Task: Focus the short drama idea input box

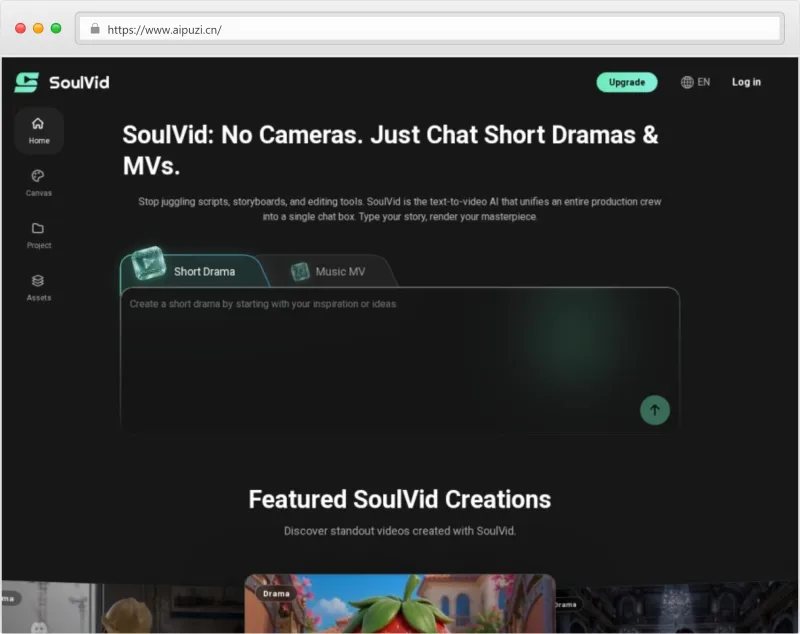Action: tap(400, 361)
